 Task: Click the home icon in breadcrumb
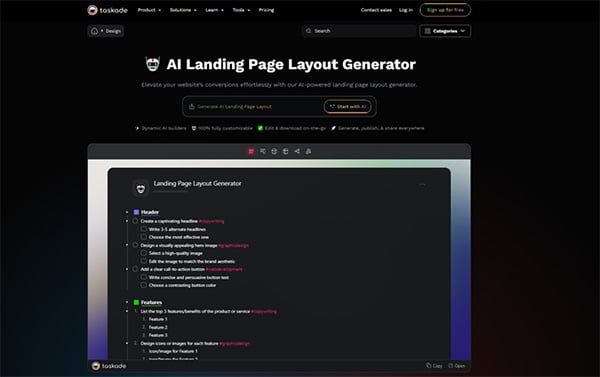[95, 31]
